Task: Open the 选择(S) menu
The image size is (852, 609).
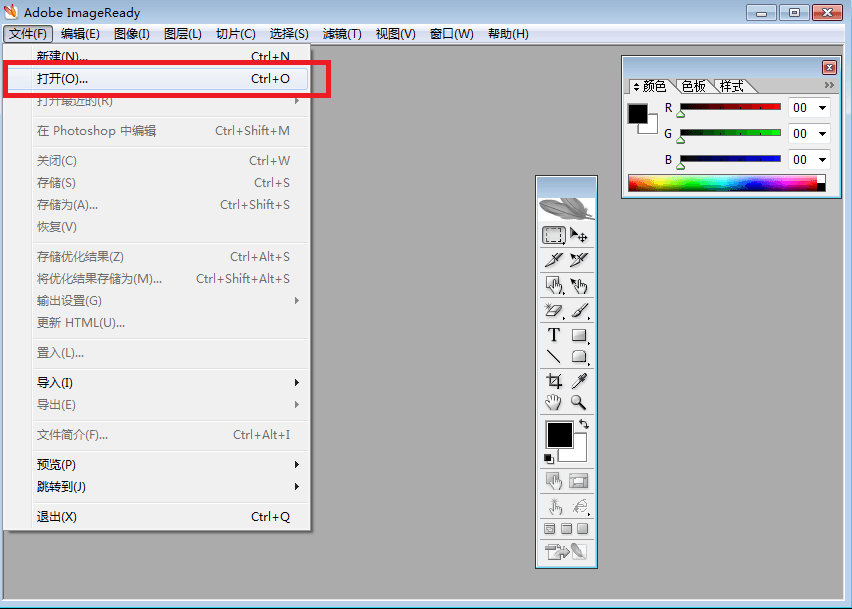Action: (289, 34)
